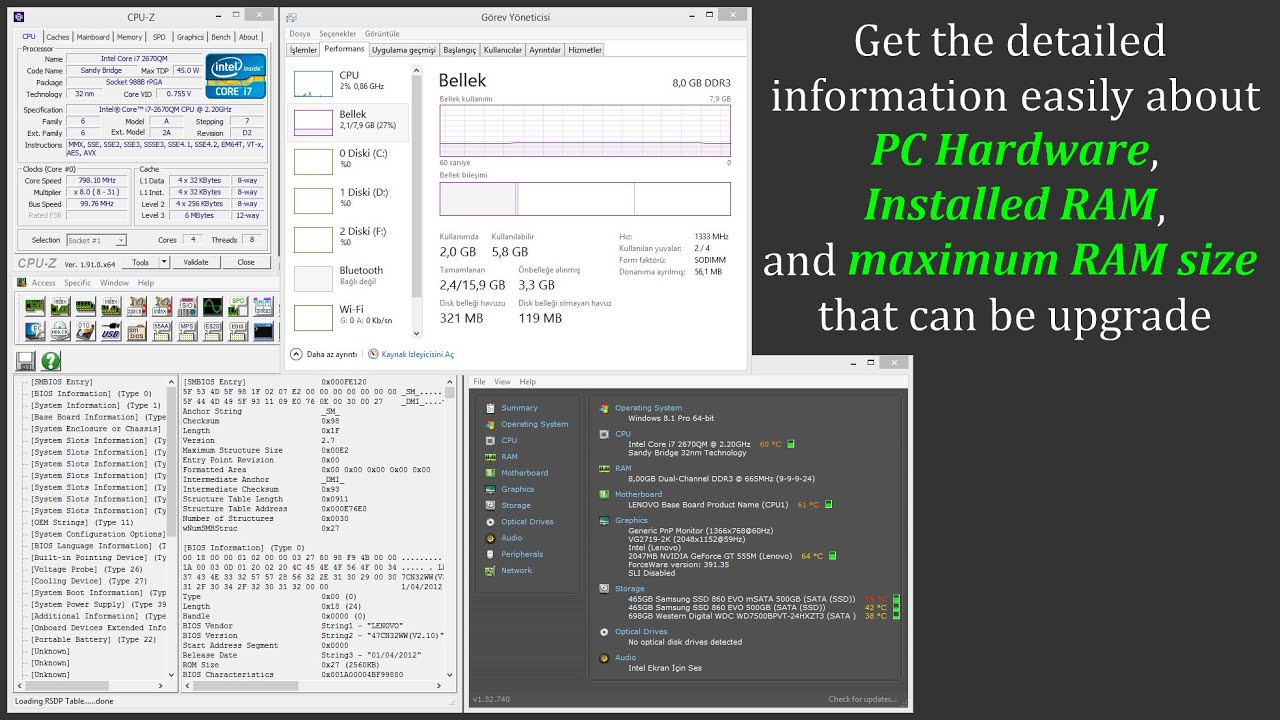Image resolution: width=1280 pixels, height=720 pixels.
Task: Click the SMBIOS tree panel vertical scrollbar
Action: click(x=173, y=528)
